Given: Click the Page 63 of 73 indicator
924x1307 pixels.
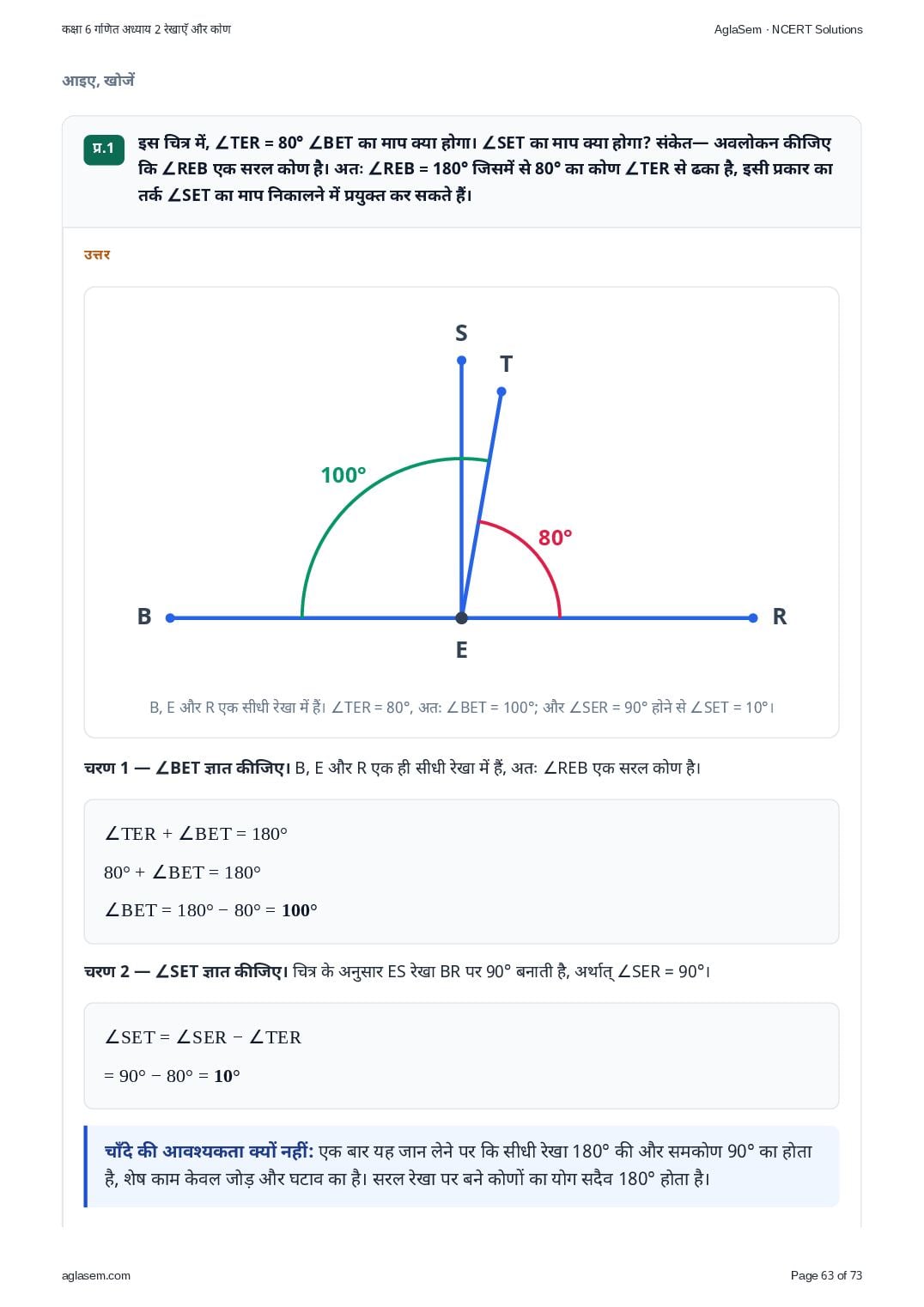Looking at the screenshot, I should pyautogui.click(x=826, y=1275).
